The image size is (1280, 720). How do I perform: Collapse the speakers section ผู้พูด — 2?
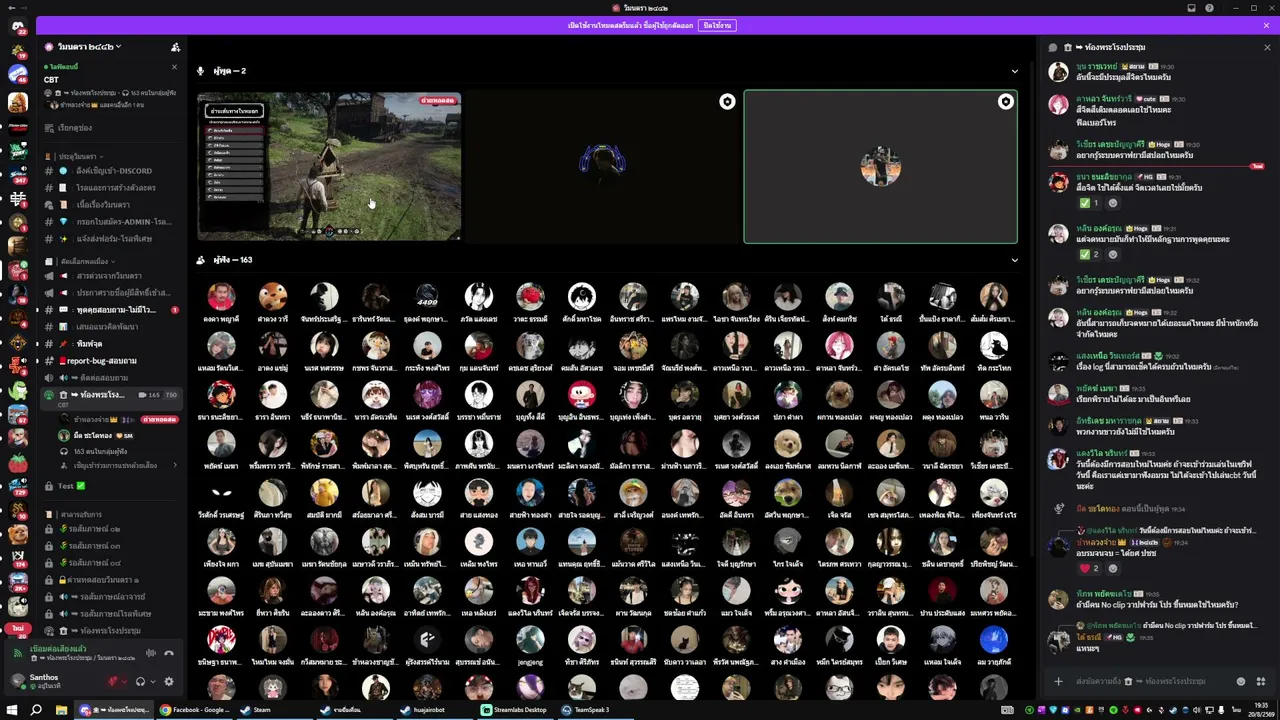click(x=1014, y=71)
